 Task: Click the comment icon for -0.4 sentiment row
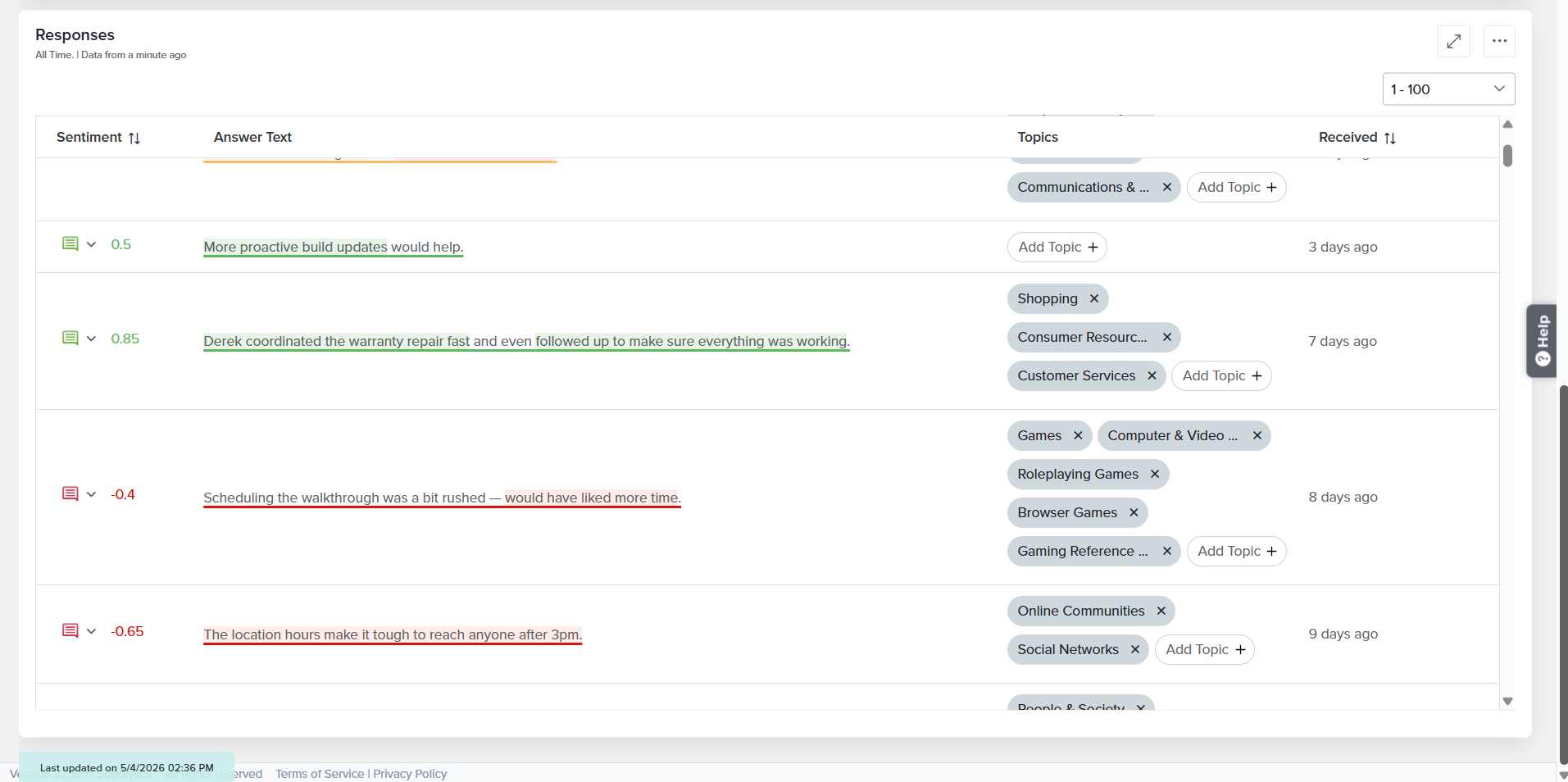click(70, 494)
